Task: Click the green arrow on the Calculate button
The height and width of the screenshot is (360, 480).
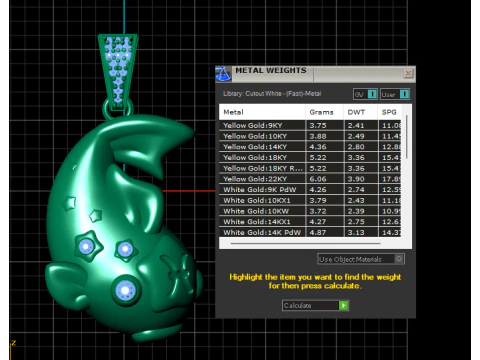Action: 343,305
